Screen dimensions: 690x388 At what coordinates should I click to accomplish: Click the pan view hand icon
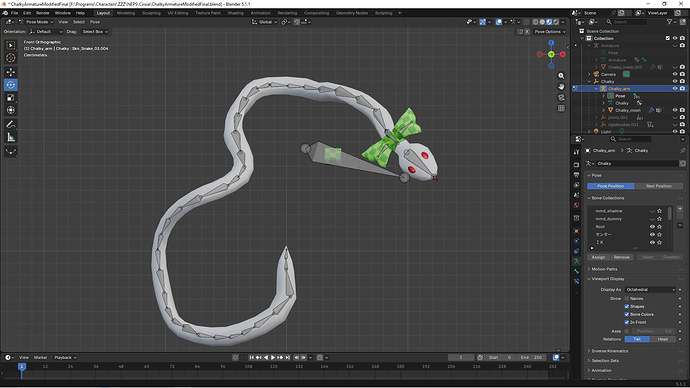(561, 86)
